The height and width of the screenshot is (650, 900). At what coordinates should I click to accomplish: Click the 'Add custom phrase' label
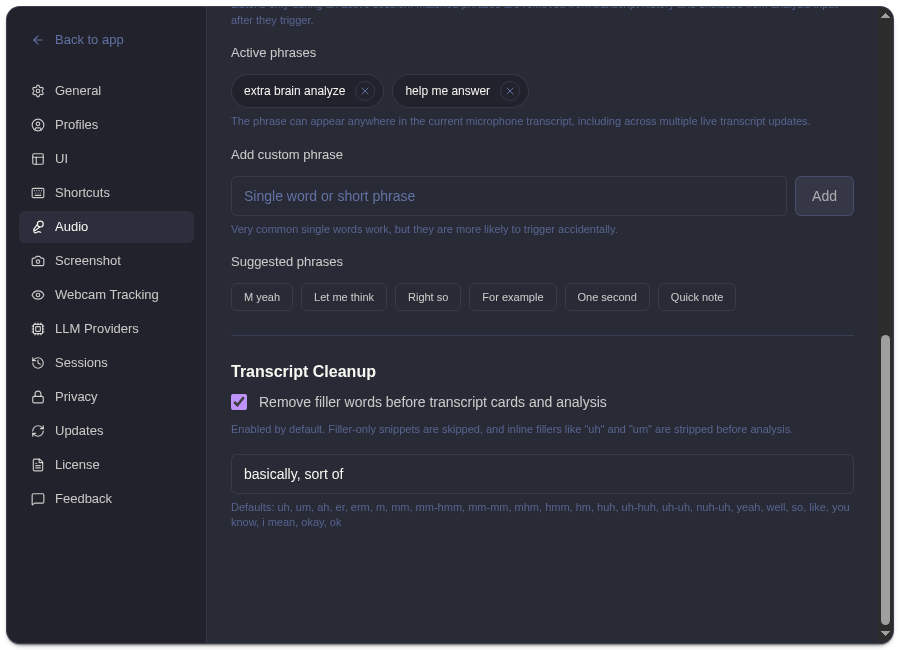coord(286,155)
